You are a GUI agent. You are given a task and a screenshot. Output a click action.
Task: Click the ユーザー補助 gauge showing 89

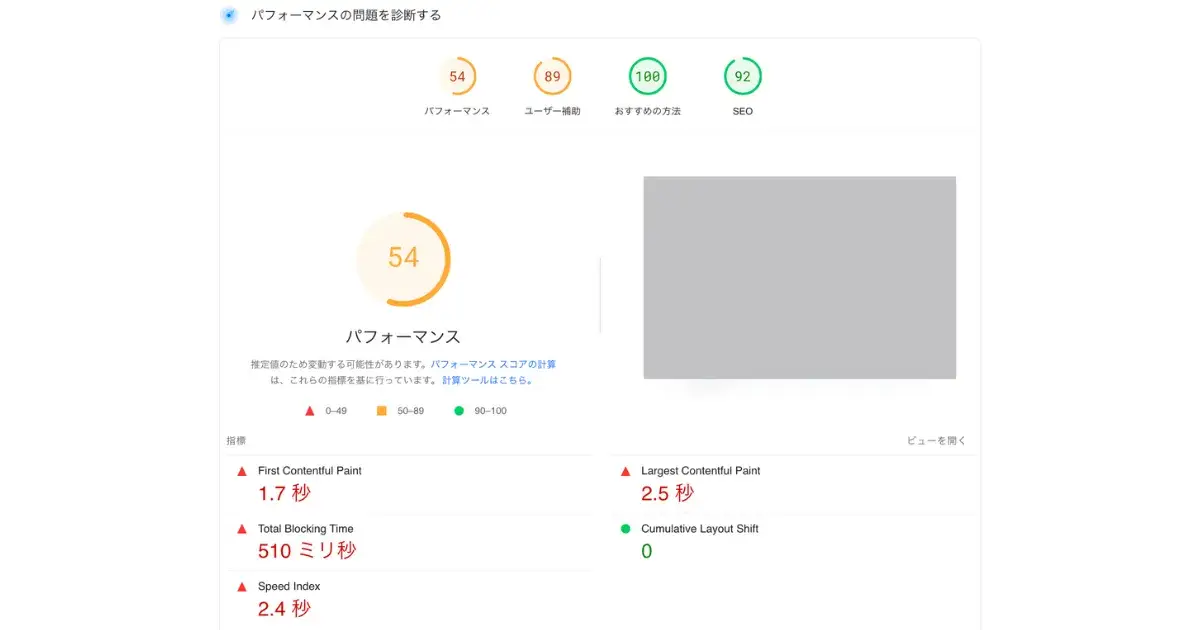[551, 75]
